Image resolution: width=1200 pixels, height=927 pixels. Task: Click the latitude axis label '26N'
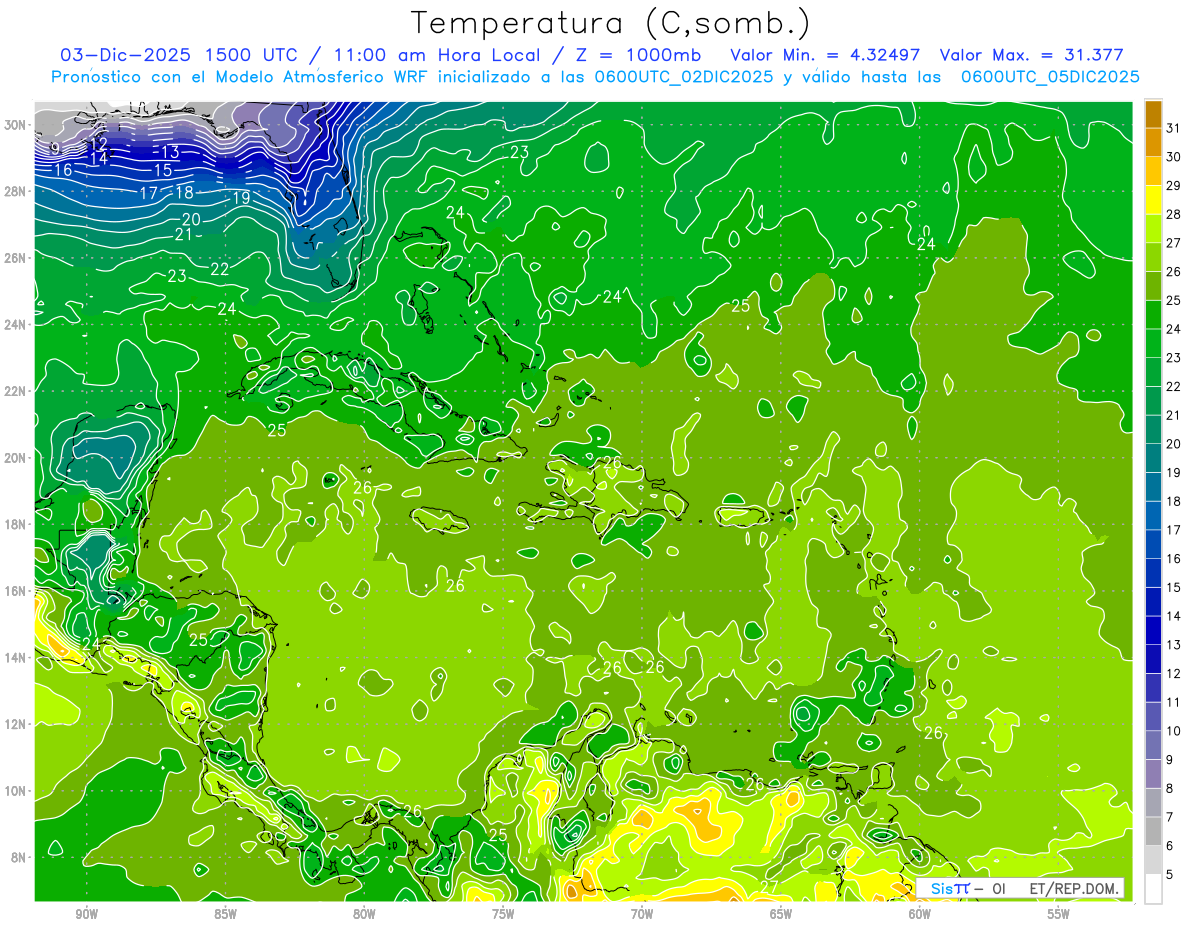tap(15, 258)
